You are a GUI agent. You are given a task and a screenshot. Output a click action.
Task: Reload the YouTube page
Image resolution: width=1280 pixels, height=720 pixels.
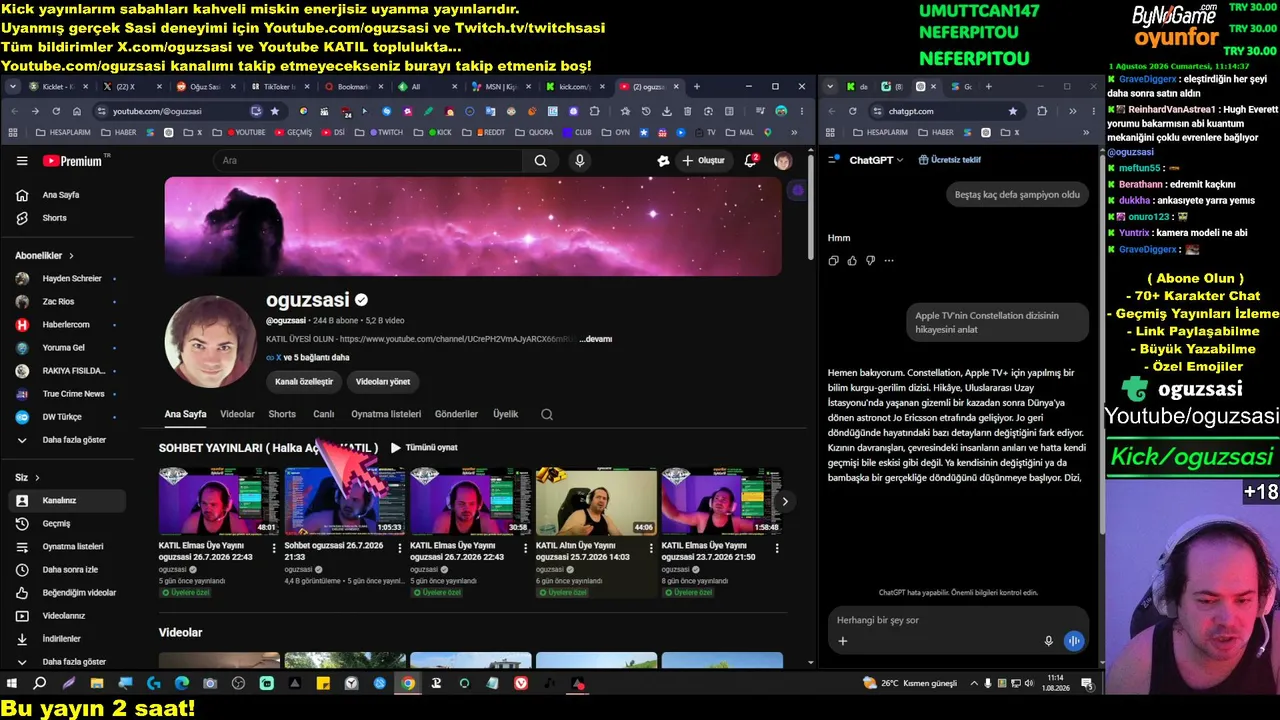(x=56, y=111)
